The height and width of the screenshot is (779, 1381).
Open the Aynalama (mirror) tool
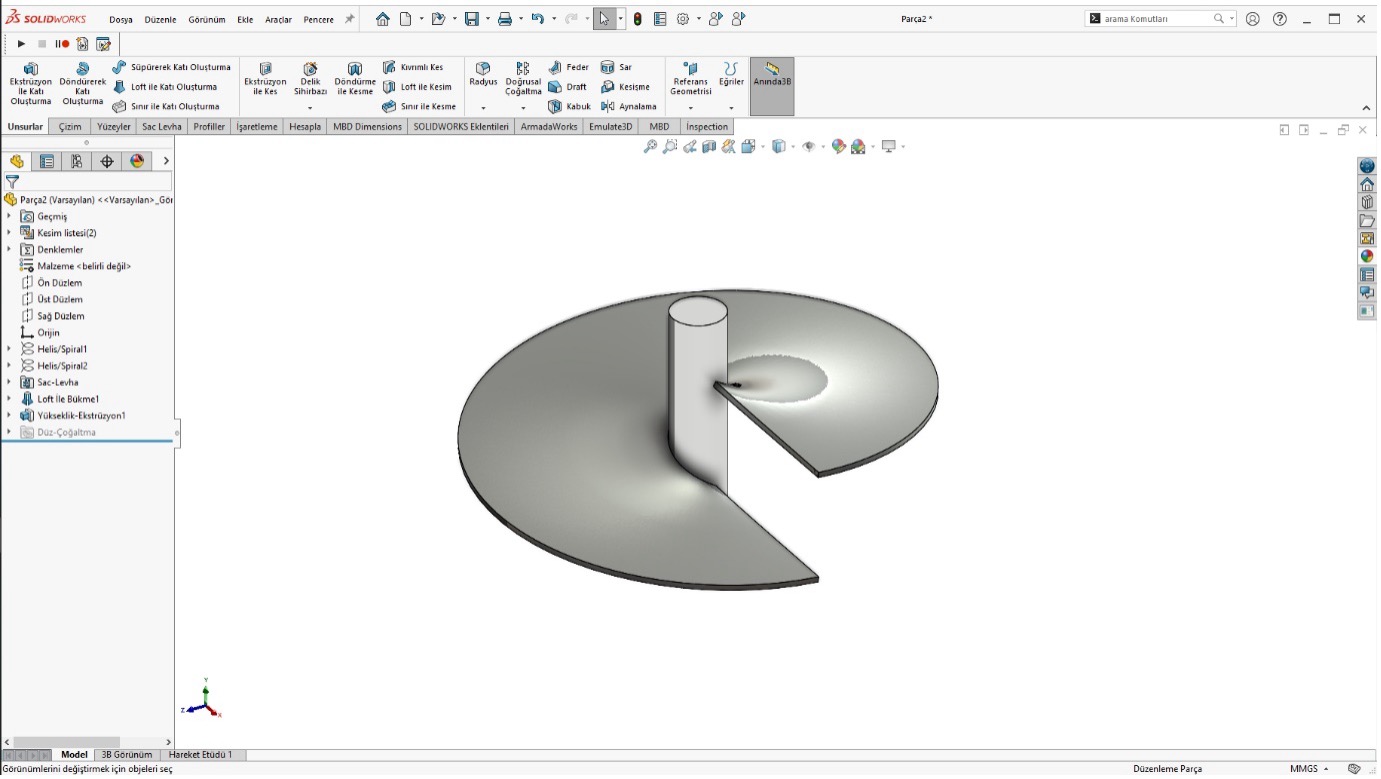(x=630, y=106)
